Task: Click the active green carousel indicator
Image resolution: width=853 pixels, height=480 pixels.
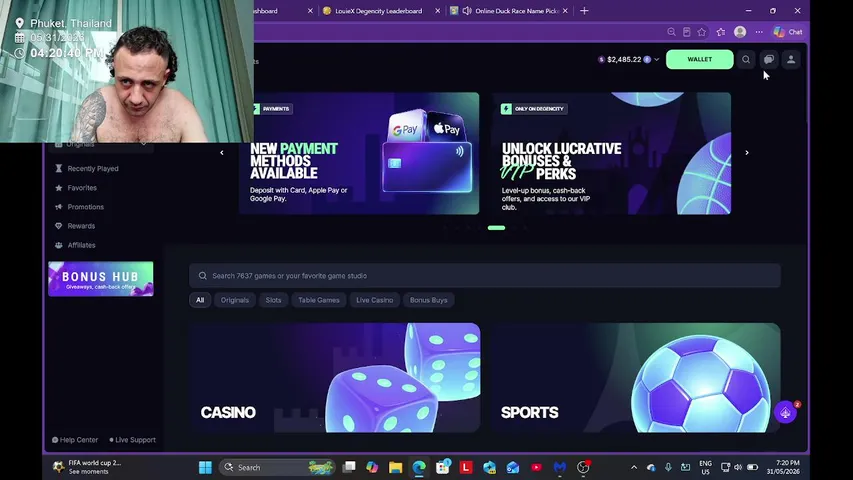Action: (496, 228)
